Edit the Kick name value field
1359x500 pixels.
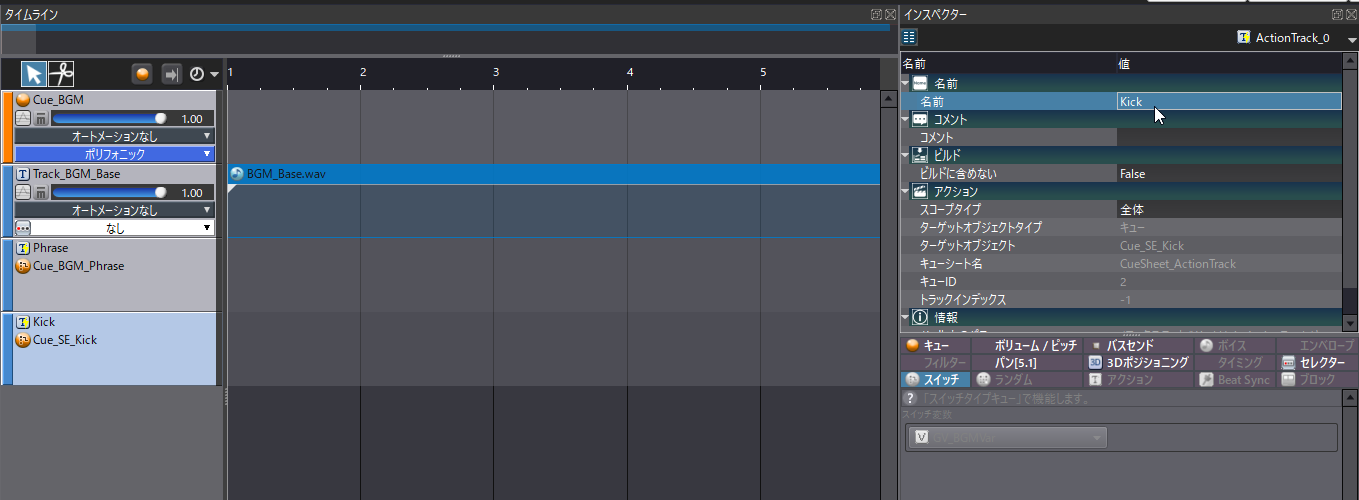click(x=1228, y=101)
